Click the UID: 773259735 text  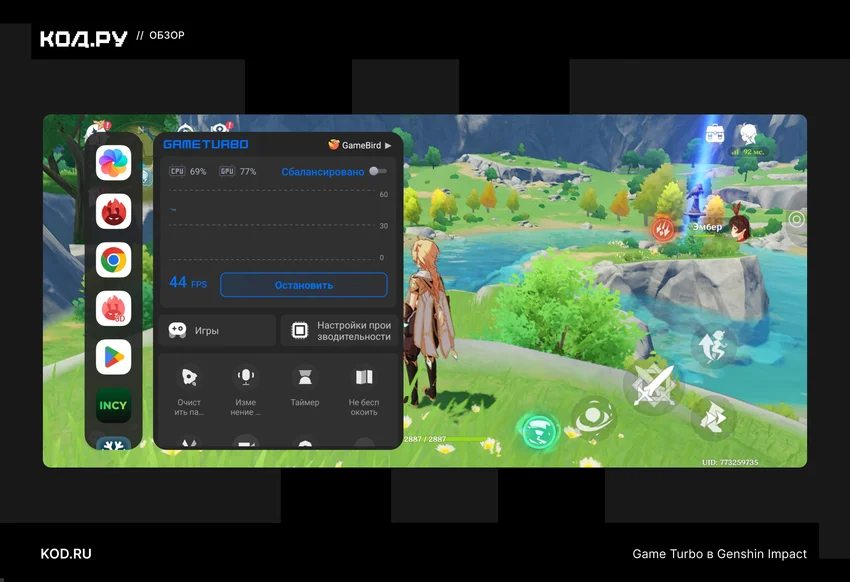point(730,462)
